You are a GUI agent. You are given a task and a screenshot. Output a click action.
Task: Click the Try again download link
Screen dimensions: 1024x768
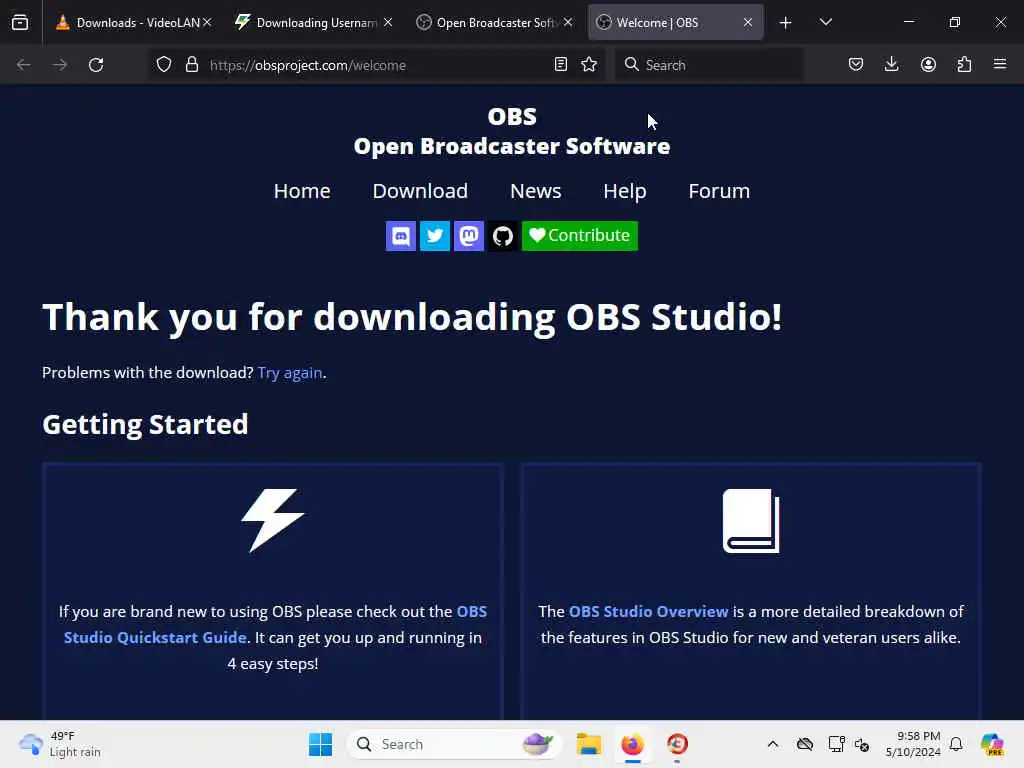[x=290, y=373]
